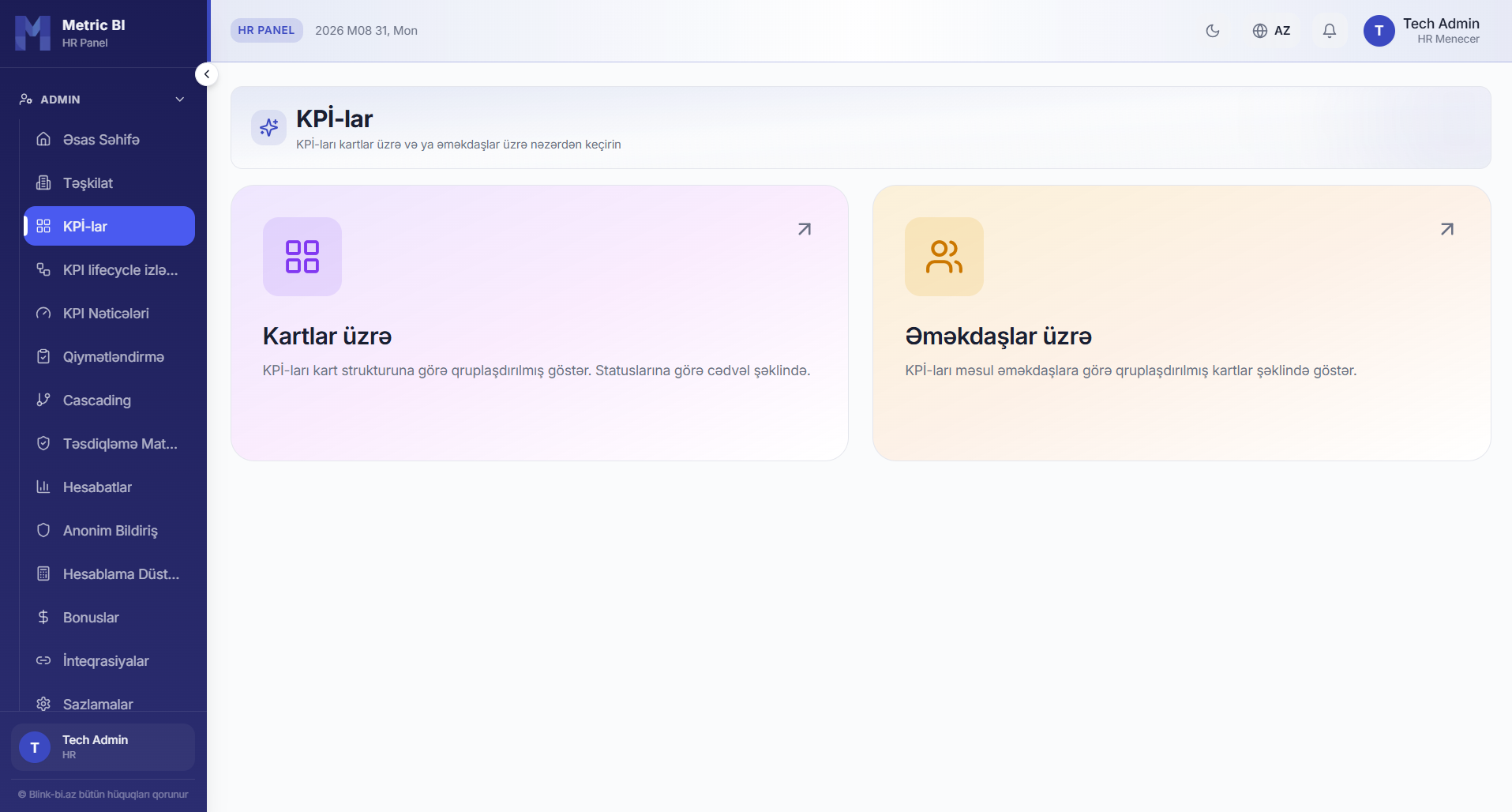The image size is (1512, 812).
Task: Open Əməkdaşlar üzrə card arrow
Action: pos(1446,229)
